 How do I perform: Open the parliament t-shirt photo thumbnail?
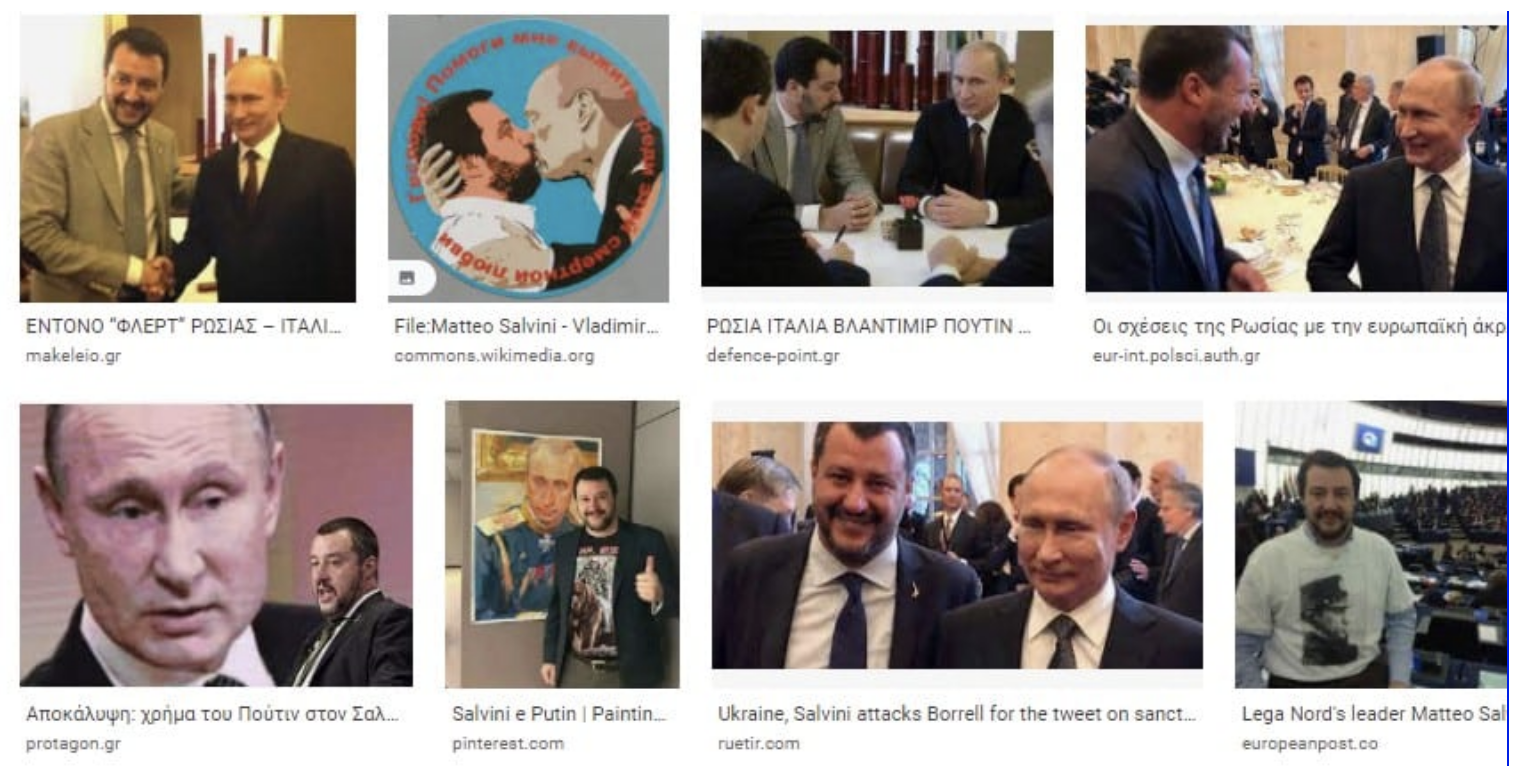pos(1371,544)
